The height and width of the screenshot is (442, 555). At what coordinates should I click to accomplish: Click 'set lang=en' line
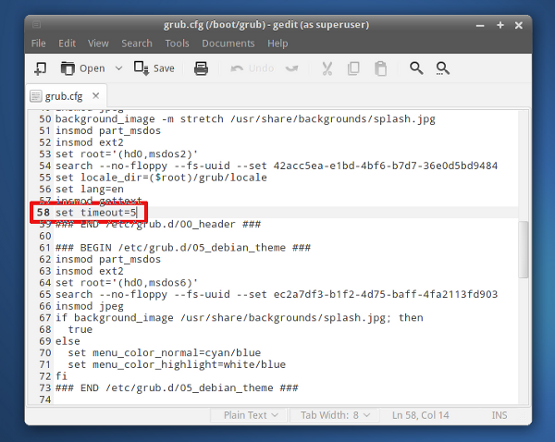pos(89,189)
